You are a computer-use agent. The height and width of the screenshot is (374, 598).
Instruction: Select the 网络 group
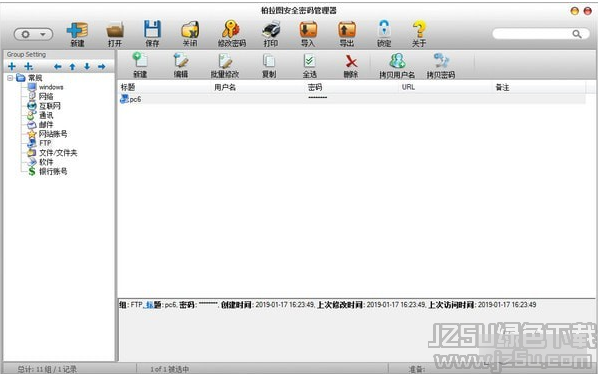[46, 96]
